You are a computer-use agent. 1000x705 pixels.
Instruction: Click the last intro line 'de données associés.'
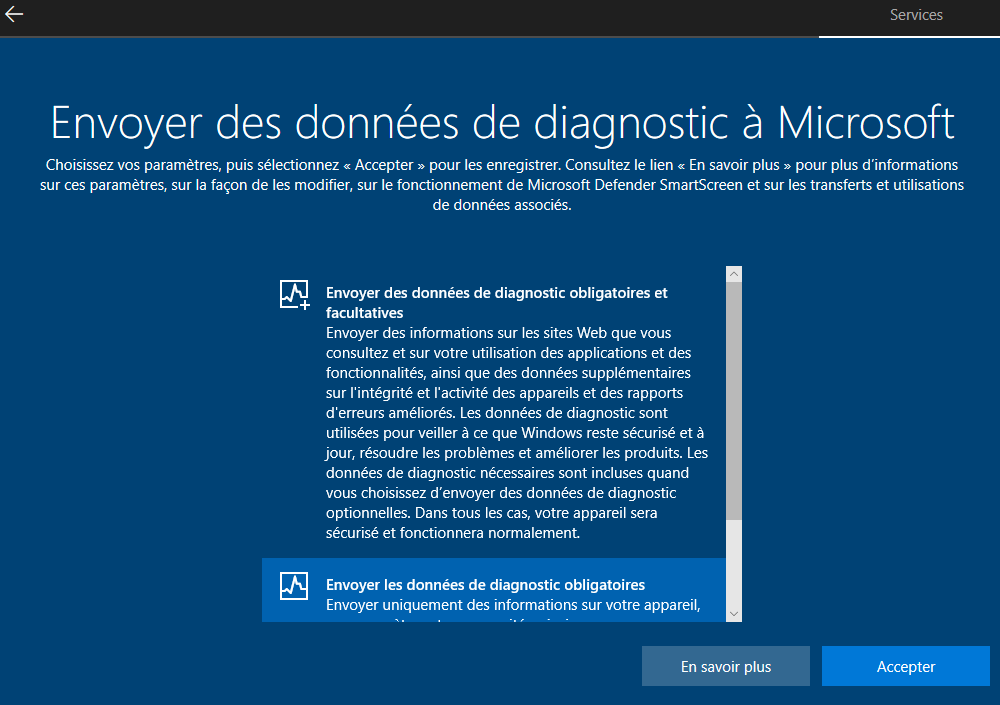tap(502, 205)
